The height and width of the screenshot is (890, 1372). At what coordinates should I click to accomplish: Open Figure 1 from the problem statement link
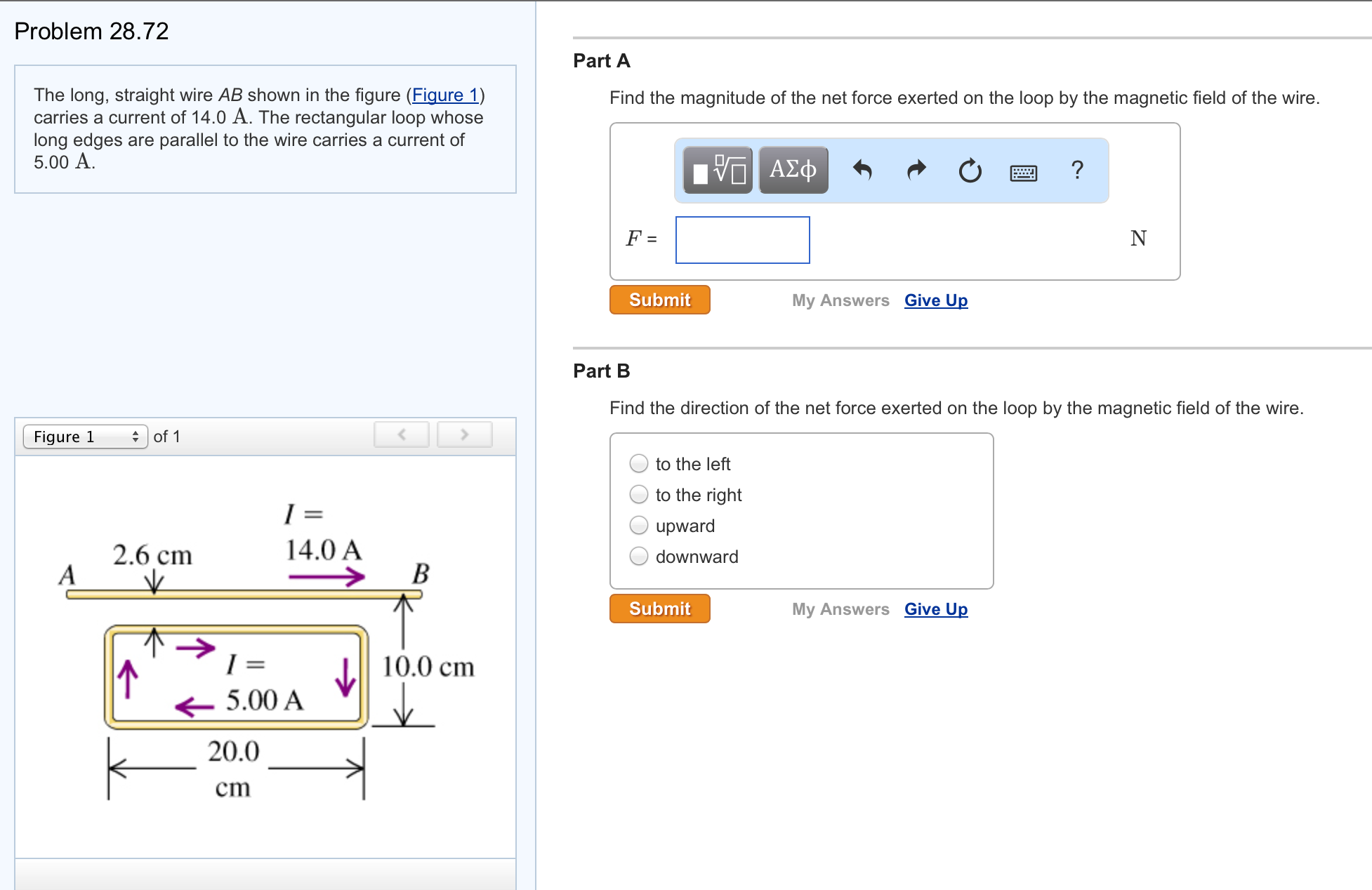[x=445, y=95]
